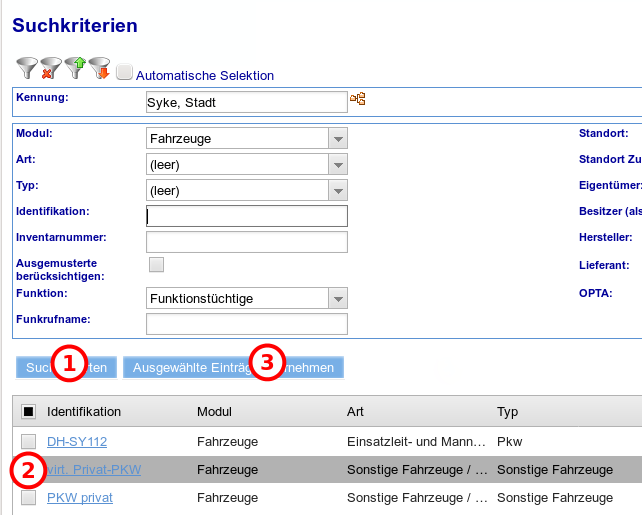Sort by the Identifikation column header
Image resolution: width=642 pixels, height=515 pixels.
click(x=84, y=411)
